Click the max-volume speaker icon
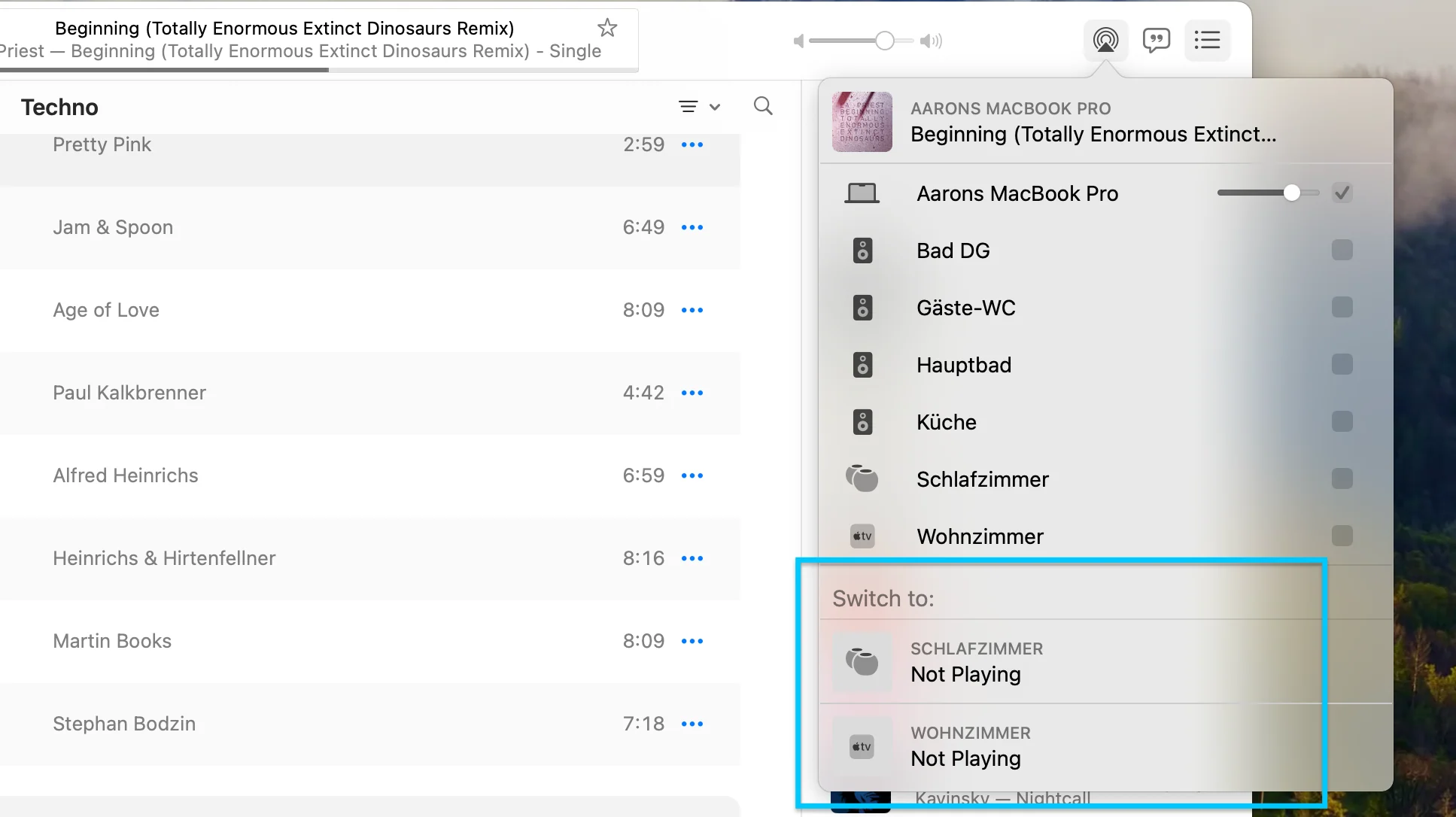Screen dimensions: 1456x817 click(x=931, y=41)
